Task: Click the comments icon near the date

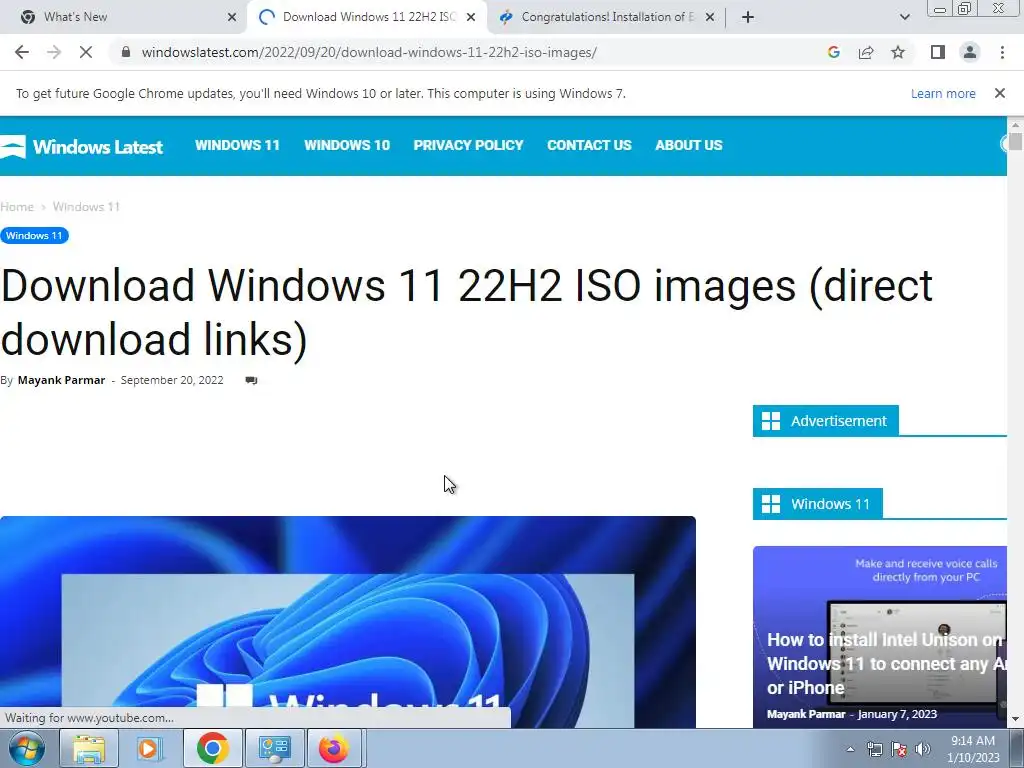Action: tap(251, 380)
